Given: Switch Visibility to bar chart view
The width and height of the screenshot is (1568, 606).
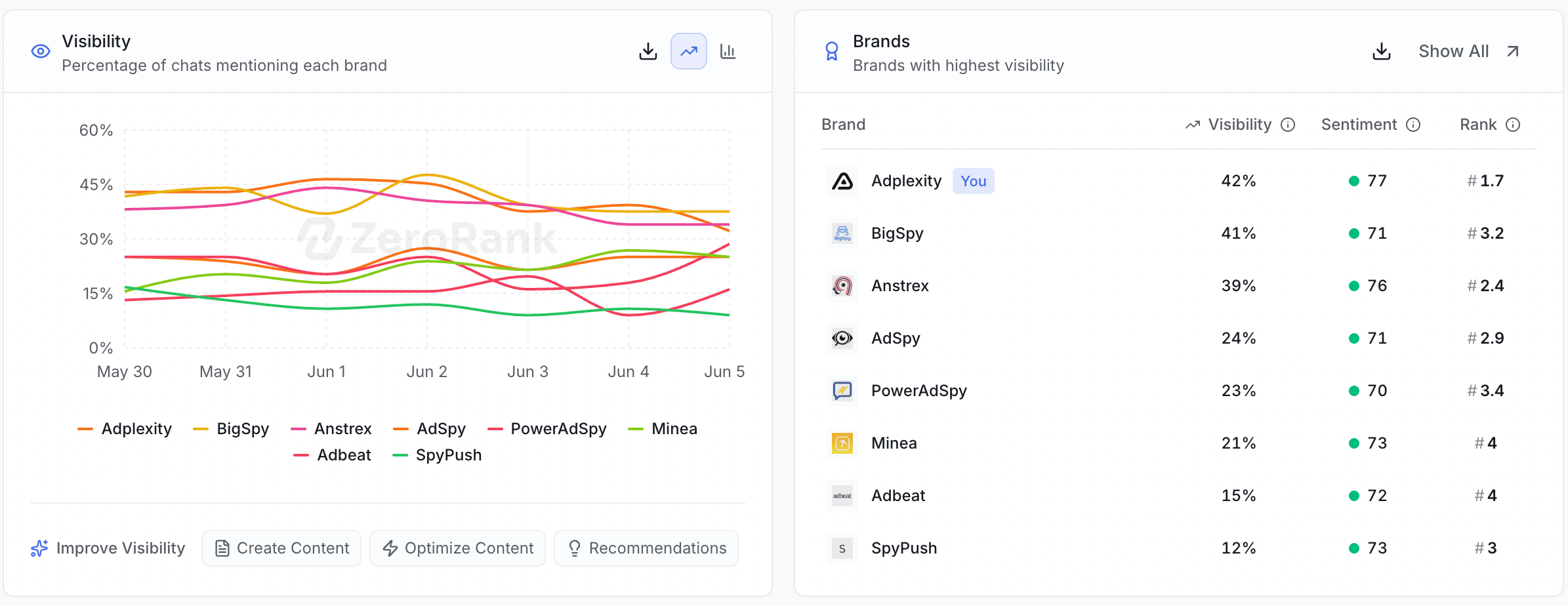Looking at the screenshot, I should click(728, 51).
